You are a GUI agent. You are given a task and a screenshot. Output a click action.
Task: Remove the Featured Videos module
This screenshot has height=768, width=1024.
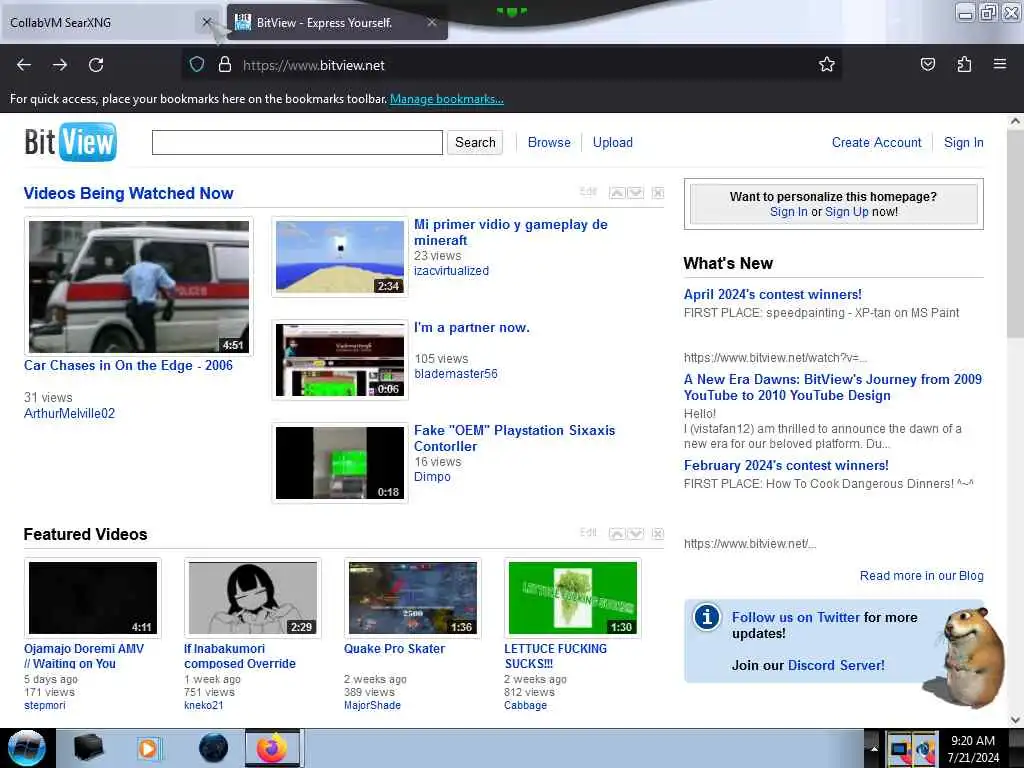coord(658,534)
